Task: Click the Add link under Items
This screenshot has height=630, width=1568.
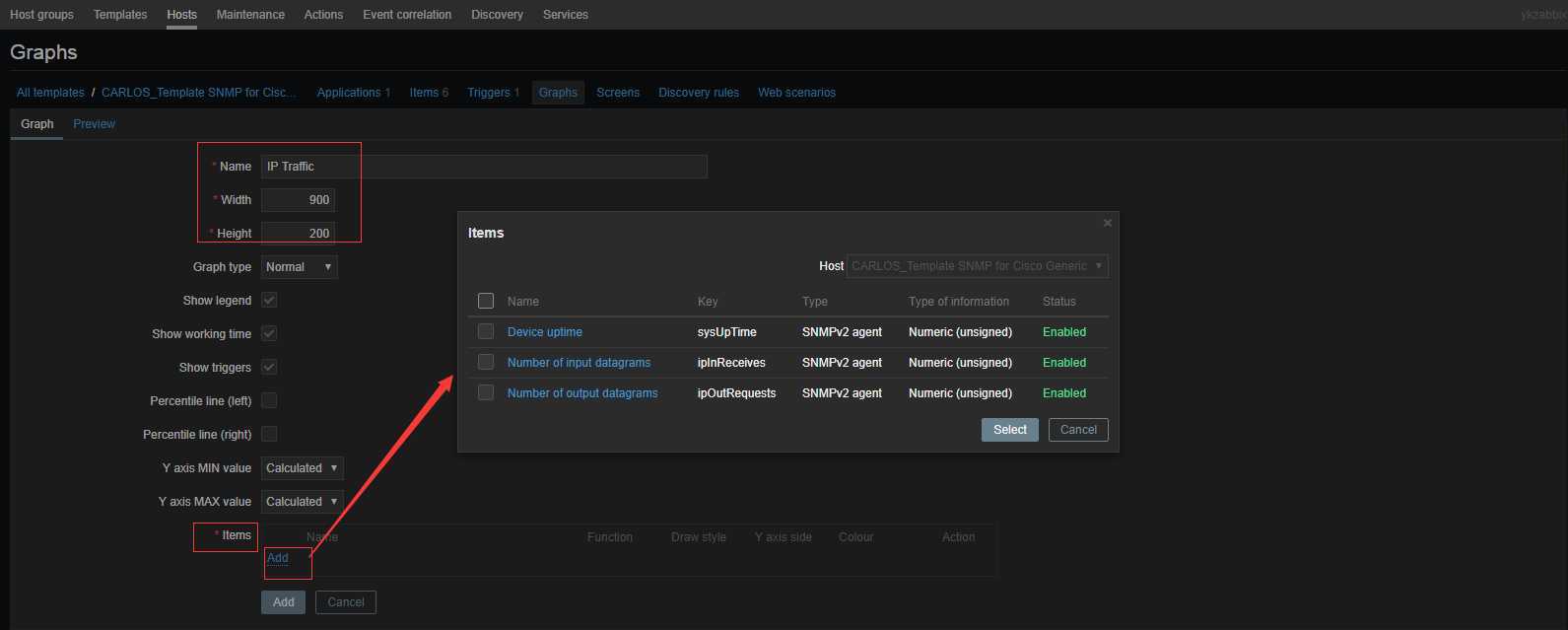Action: 278,558
